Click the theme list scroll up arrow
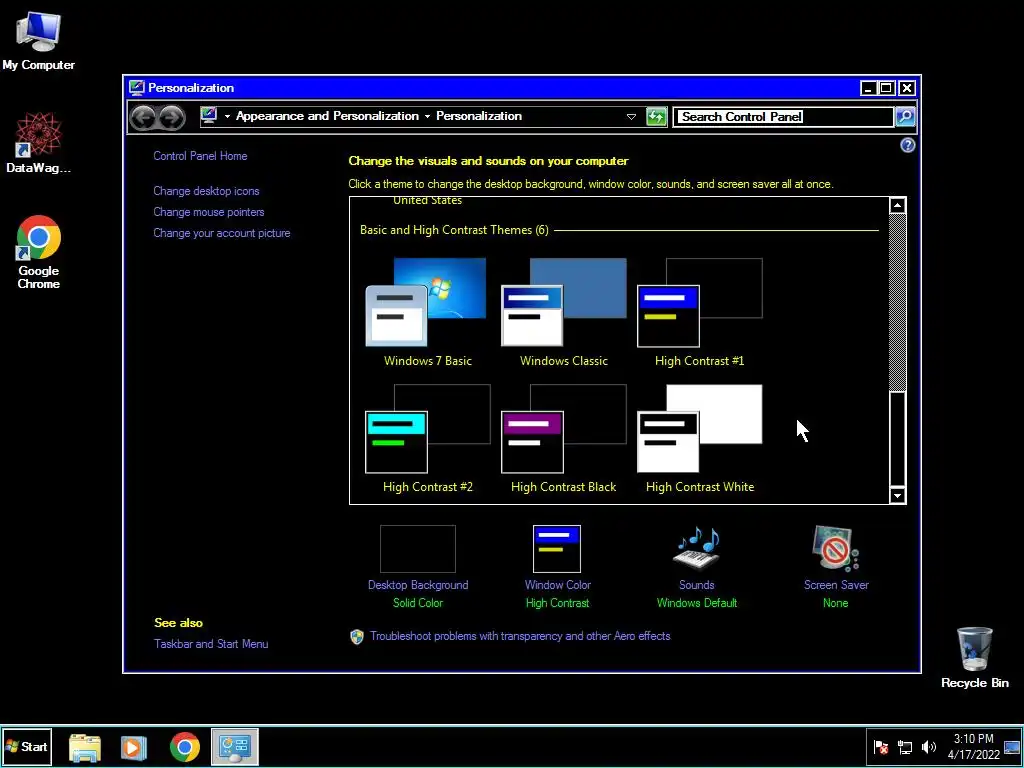Screen dimensions: 1024x768 [x=897, y=205]
